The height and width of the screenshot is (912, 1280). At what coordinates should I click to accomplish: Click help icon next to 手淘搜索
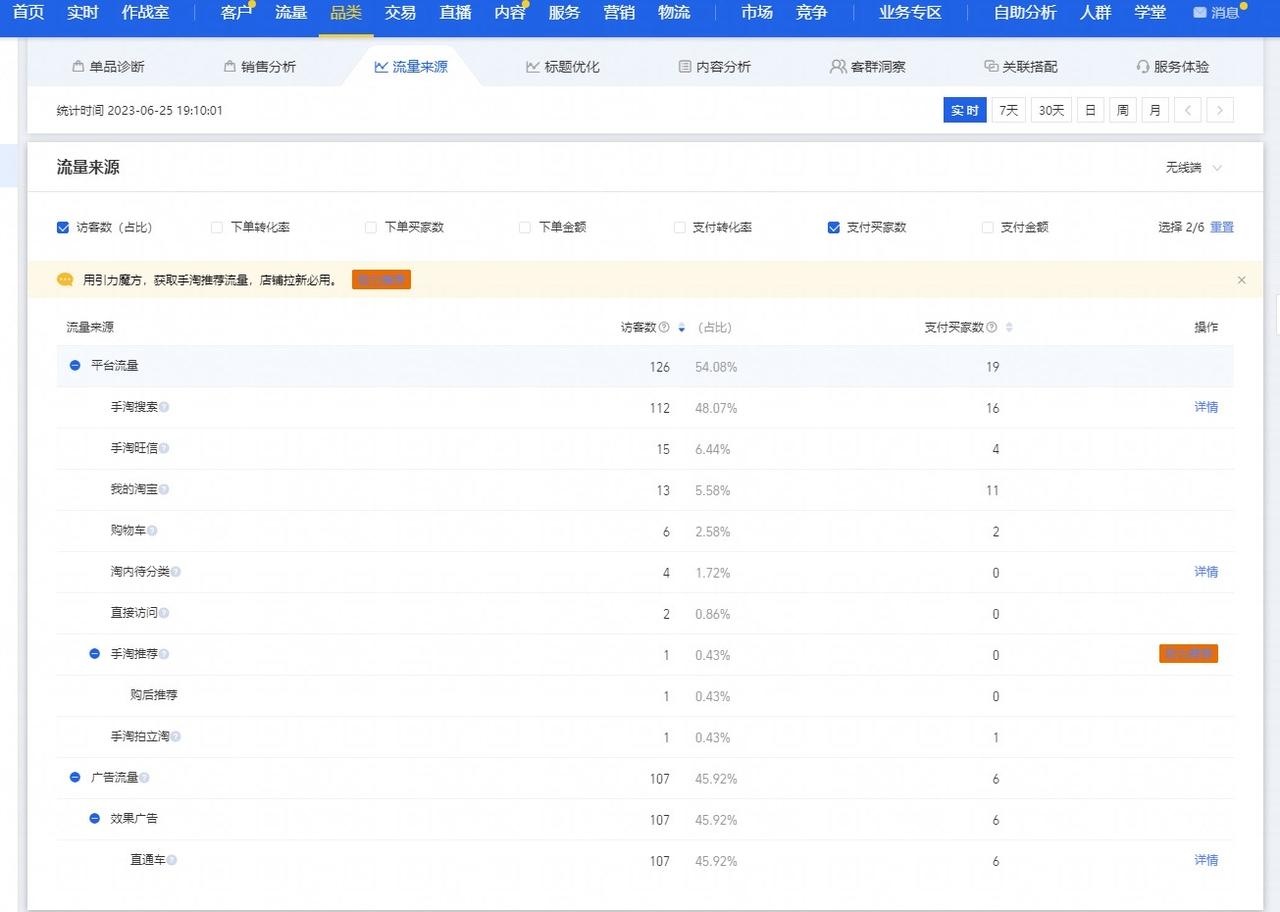click(x=164, y=407)
